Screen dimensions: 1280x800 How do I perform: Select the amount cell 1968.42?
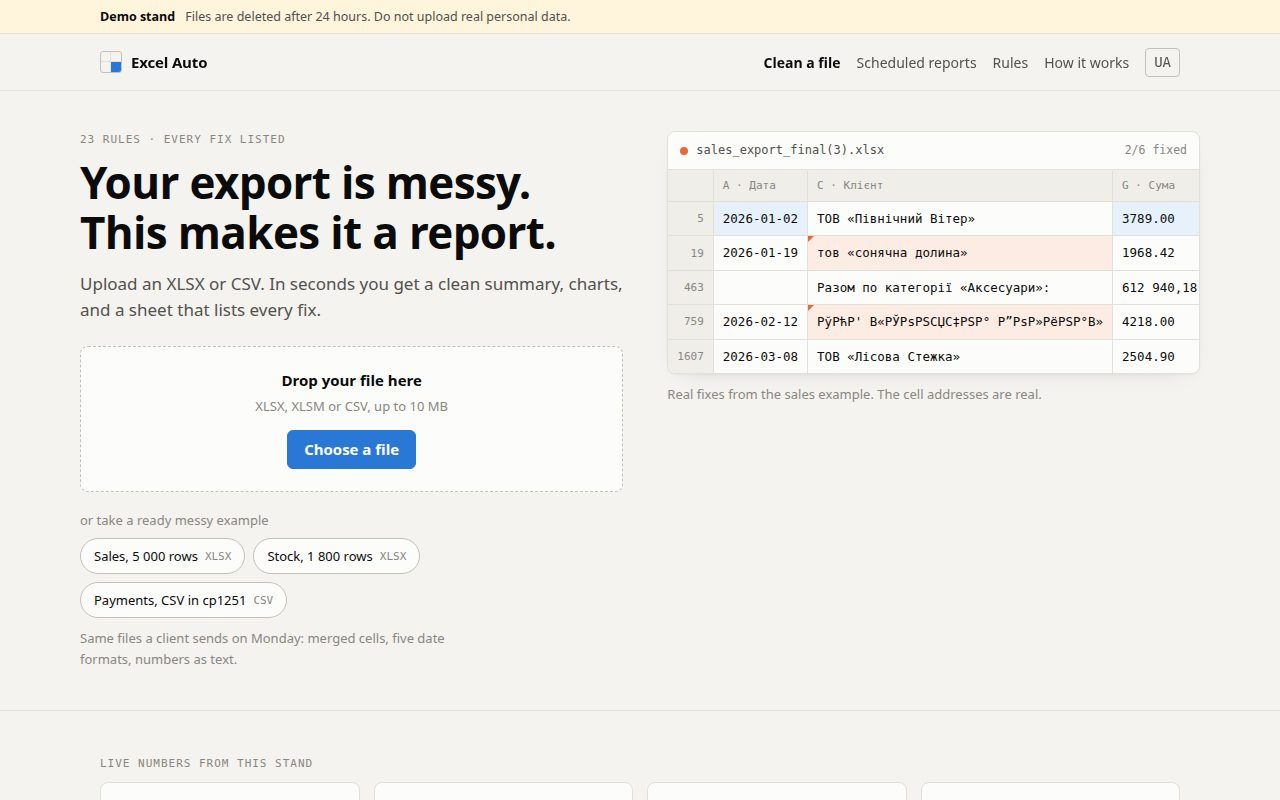click(1156, 253)
